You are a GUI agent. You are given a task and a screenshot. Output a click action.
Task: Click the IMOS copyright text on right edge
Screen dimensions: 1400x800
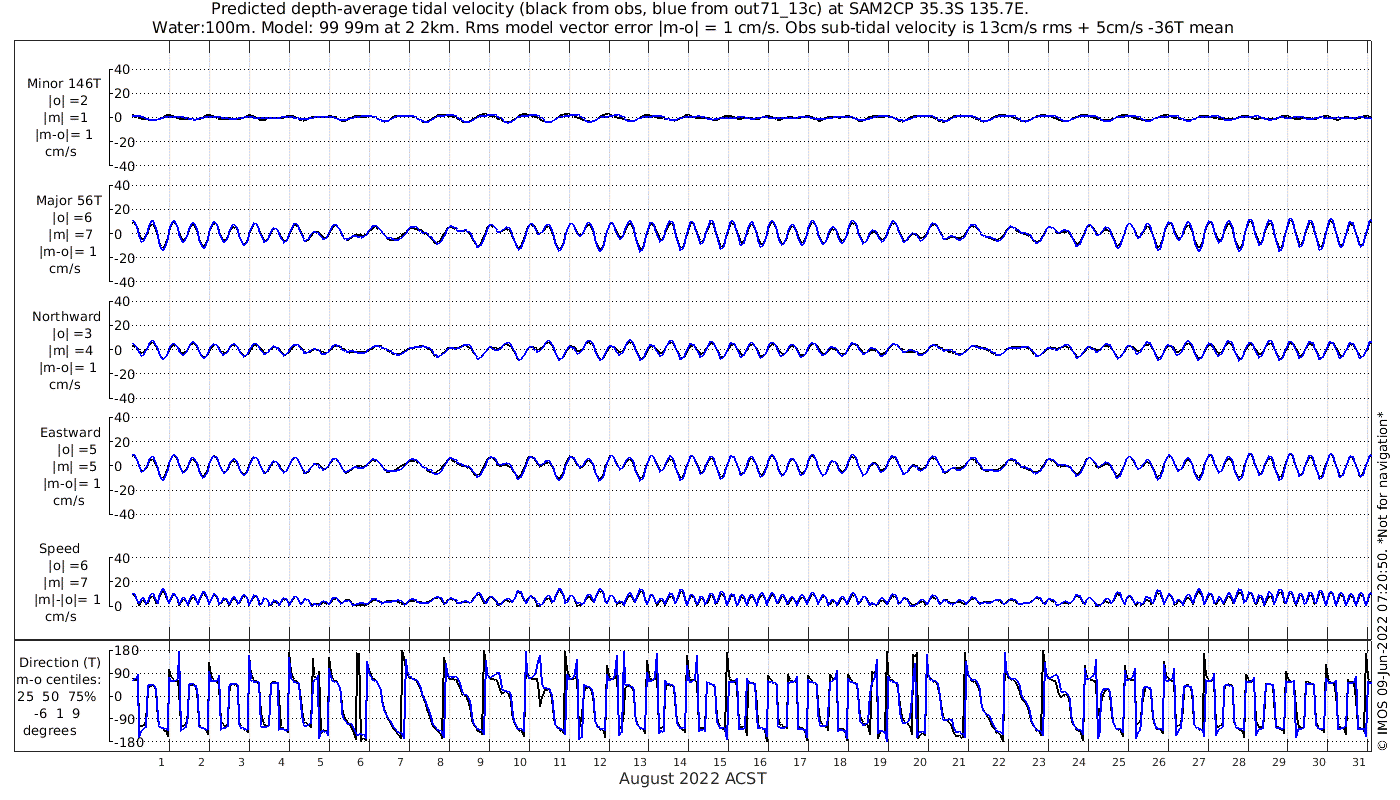[x=1382, y=580]
